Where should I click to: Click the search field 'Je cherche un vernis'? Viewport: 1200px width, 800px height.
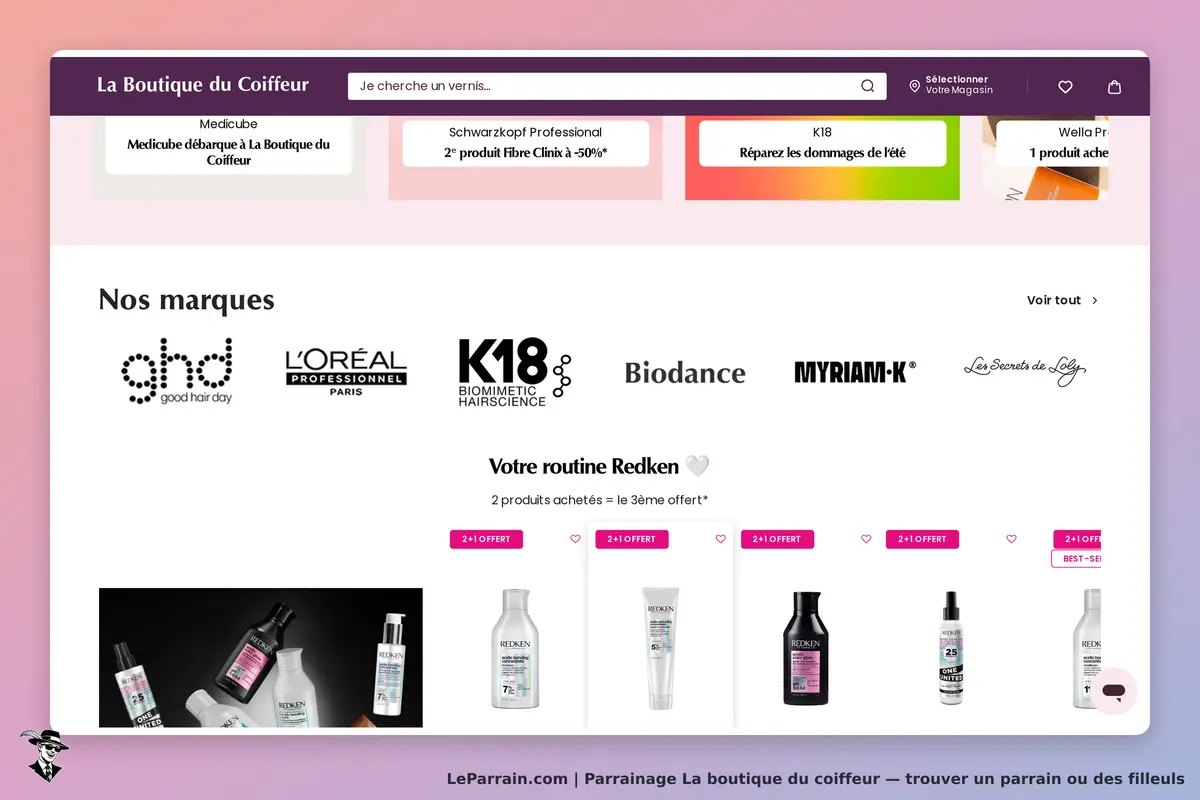click(617, 86)
